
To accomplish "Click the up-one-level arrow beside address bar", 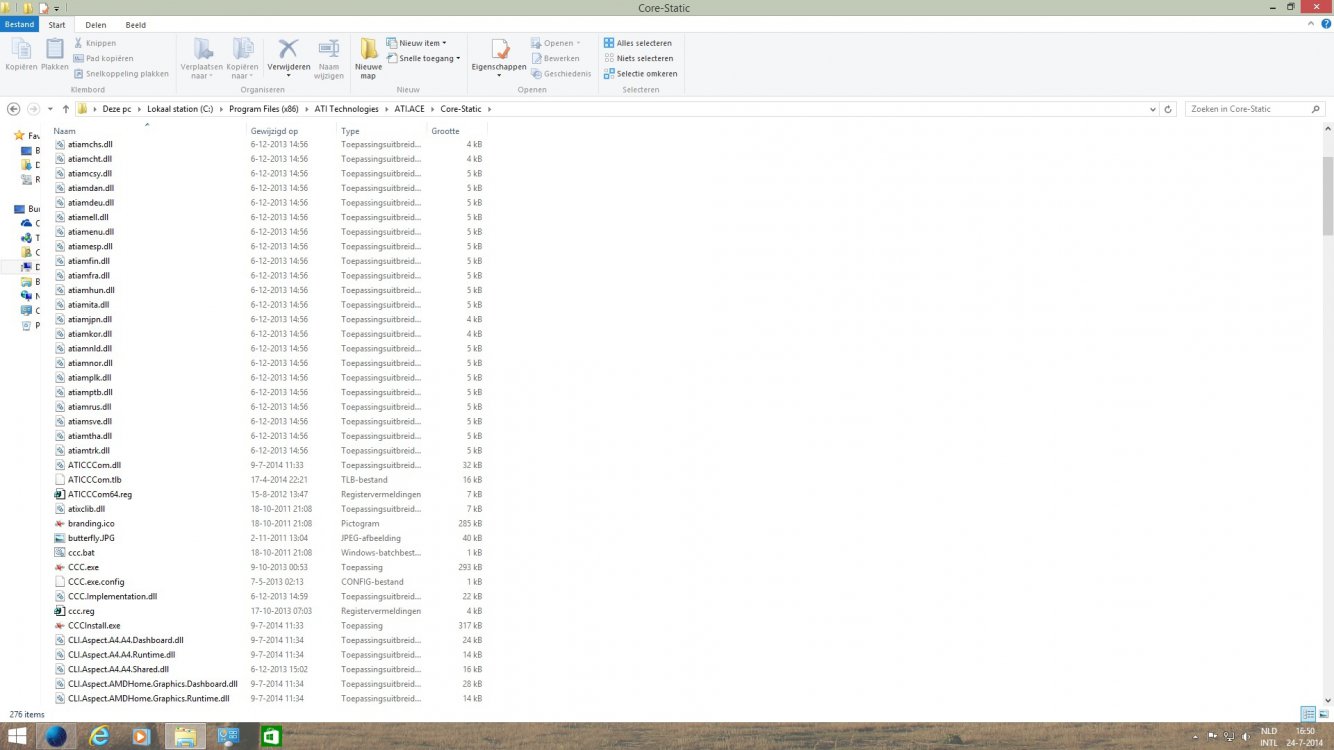I will (x=66, y=109).
